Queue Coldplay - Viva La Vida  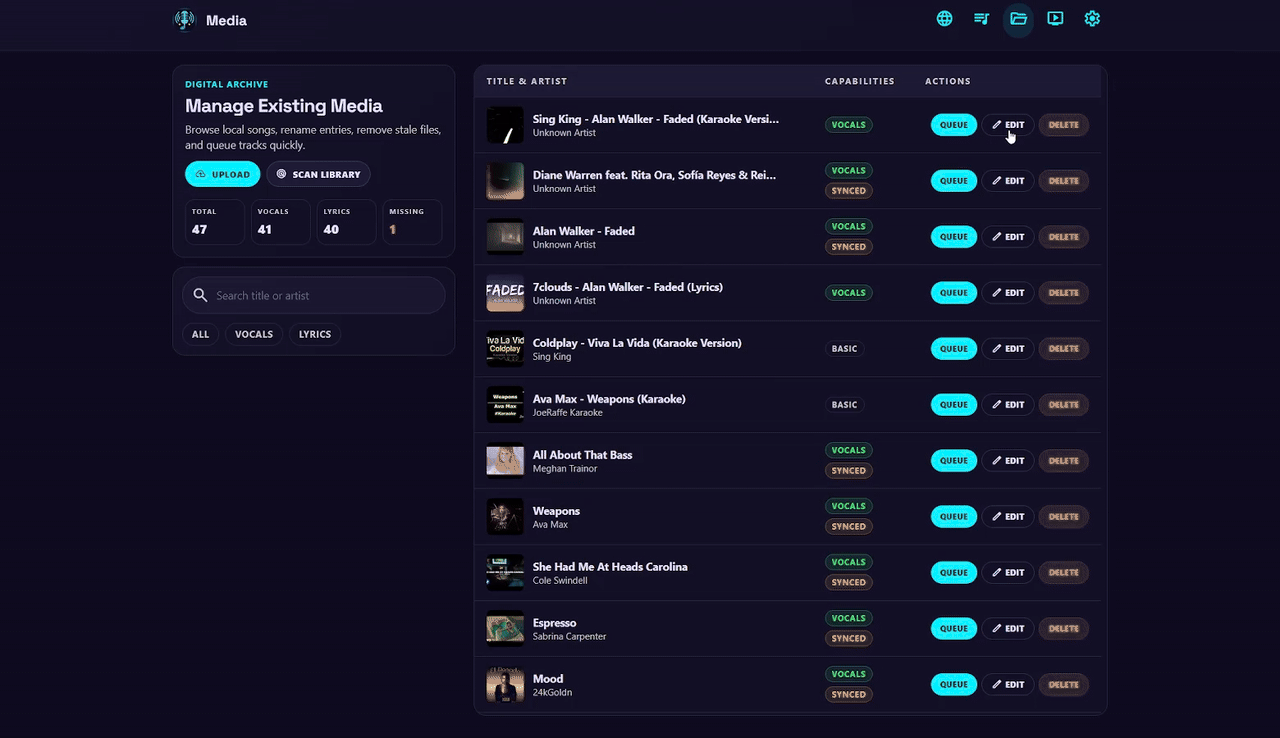pyautogui.click(x=954, y=349)
